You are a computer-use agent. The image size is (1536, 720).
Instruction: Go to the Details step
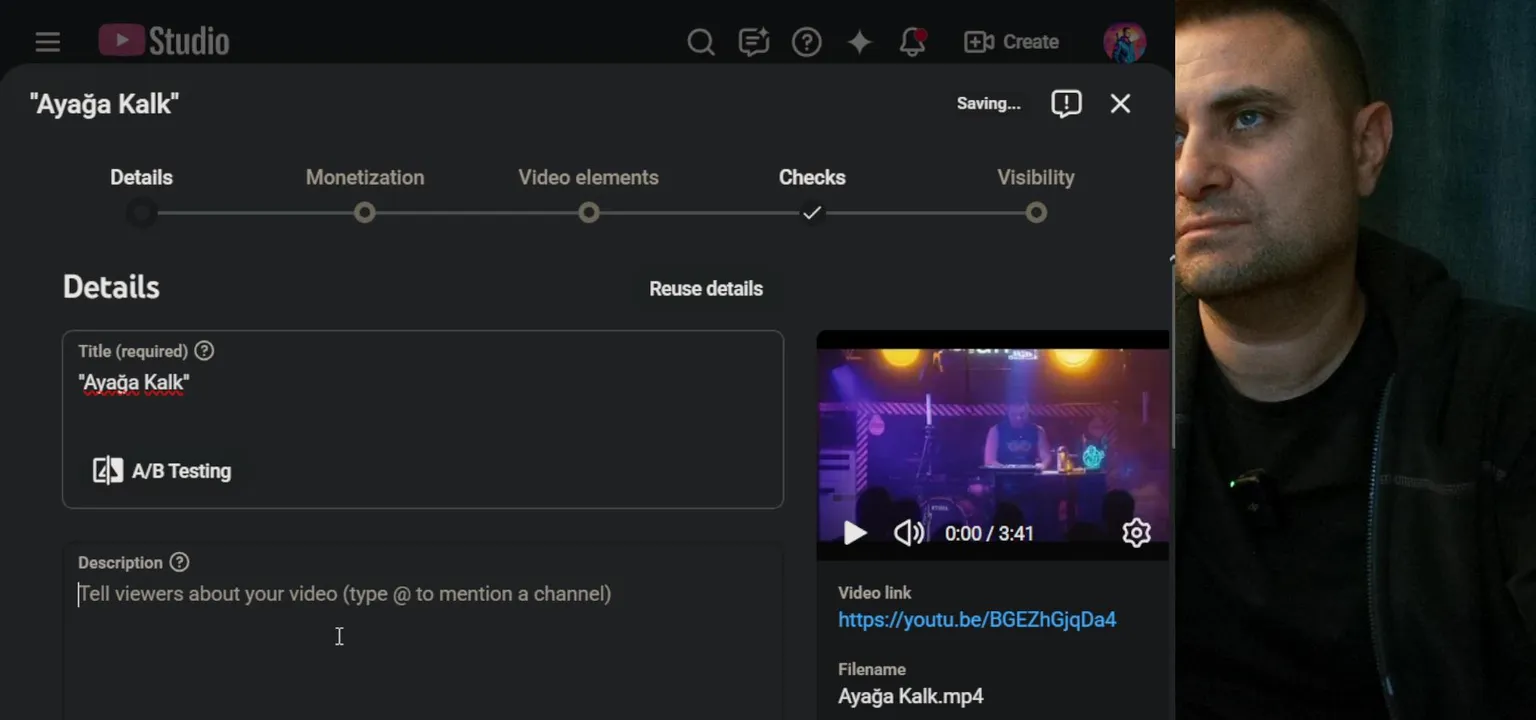coord(141,178)
